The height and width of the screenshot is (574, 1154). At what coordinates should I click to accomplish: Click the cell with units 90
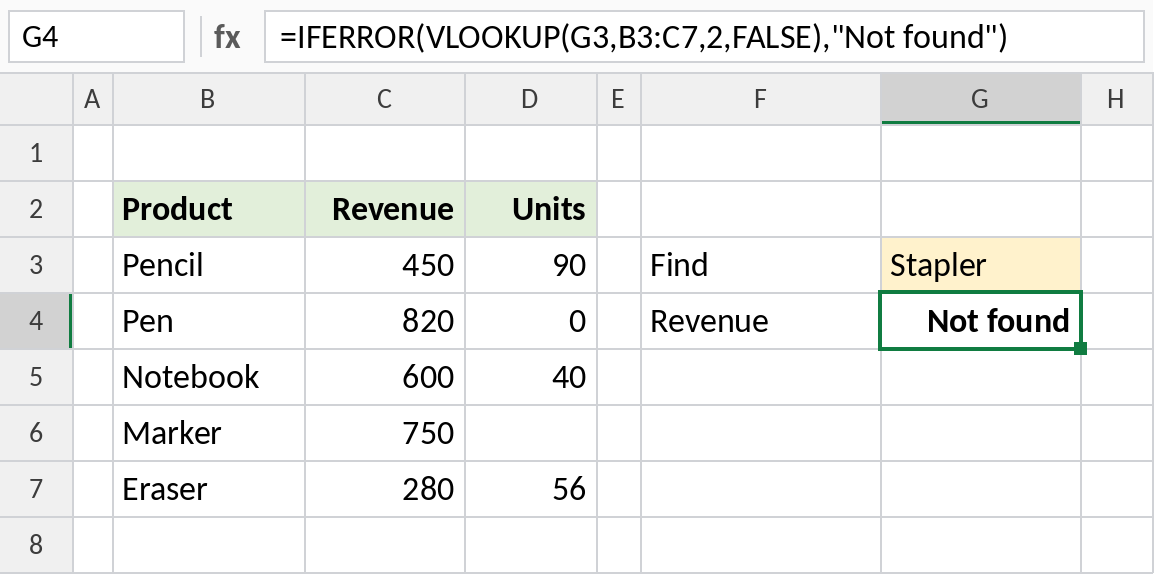(x=531, y=265)
